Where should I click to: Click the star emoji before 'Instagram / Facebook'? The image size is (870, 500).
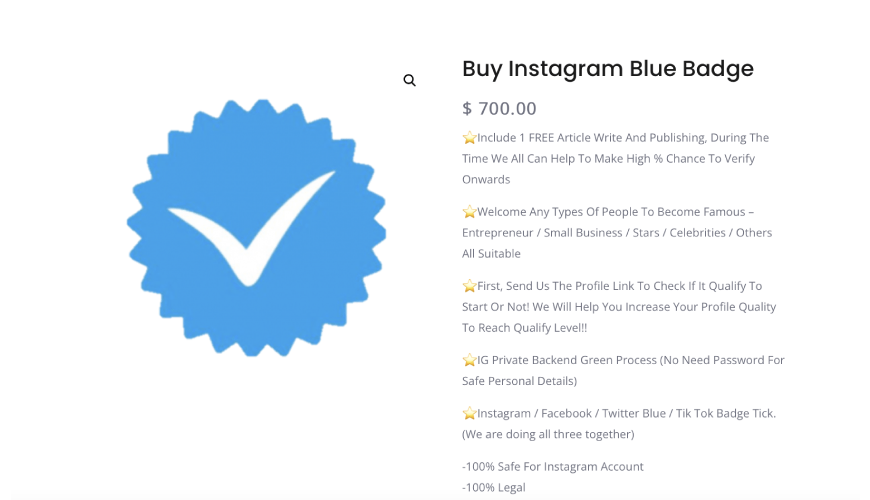(469, 413)
